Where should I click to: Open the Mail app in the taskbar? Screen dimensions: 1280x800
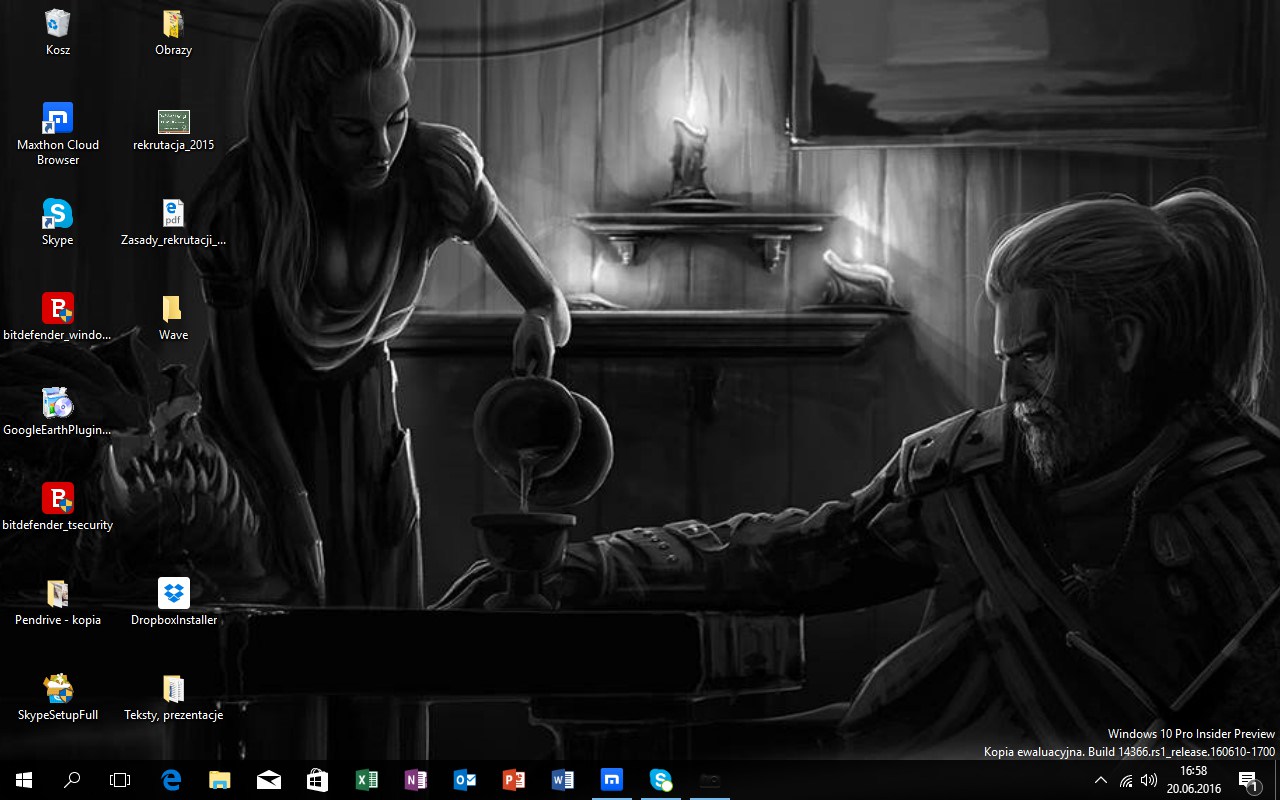pyautogui.click(x=269, y=780)
